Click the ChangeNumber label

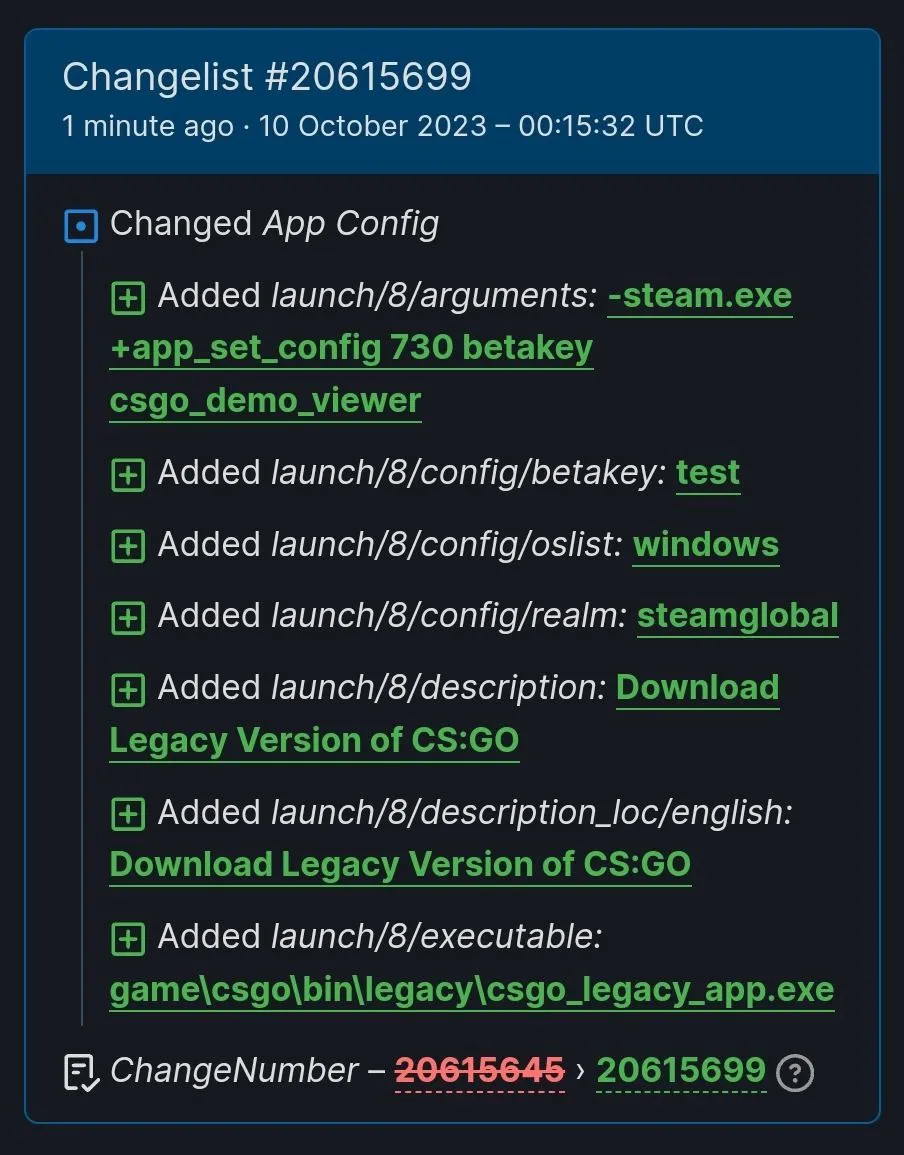234,1070
